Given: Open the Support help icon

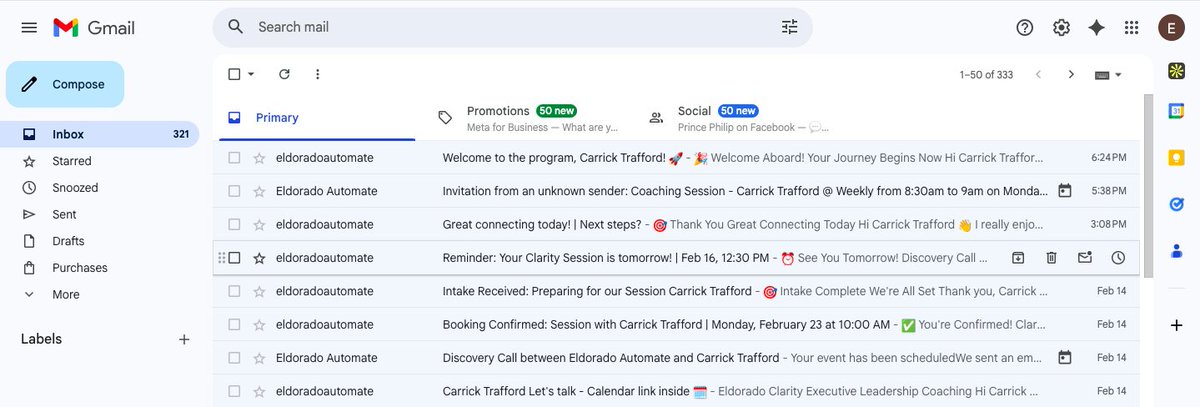Looking at the screenshot, I should click(1025, 28).
